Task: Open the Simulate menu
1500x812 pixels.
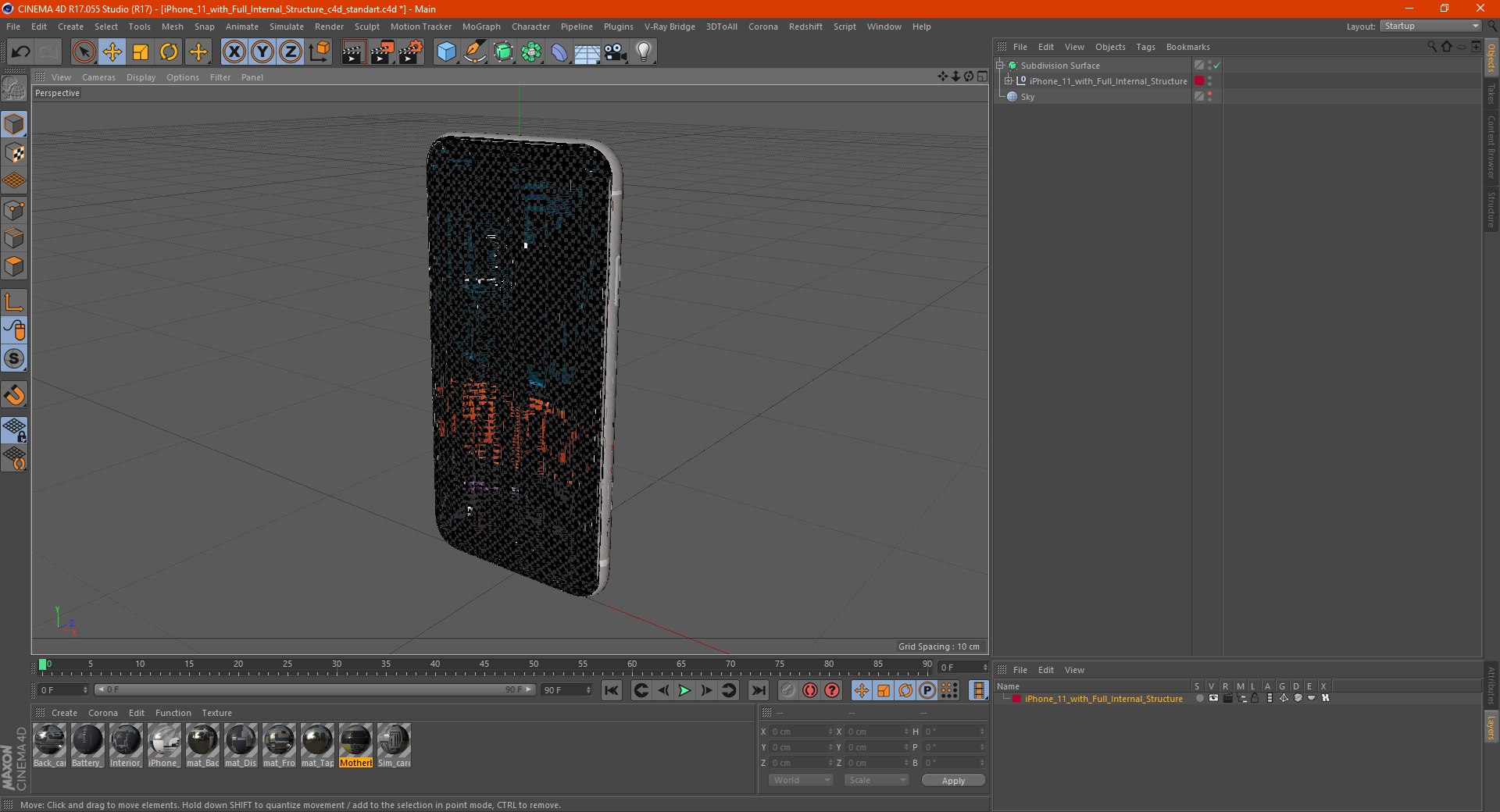Action: (287, 27)
